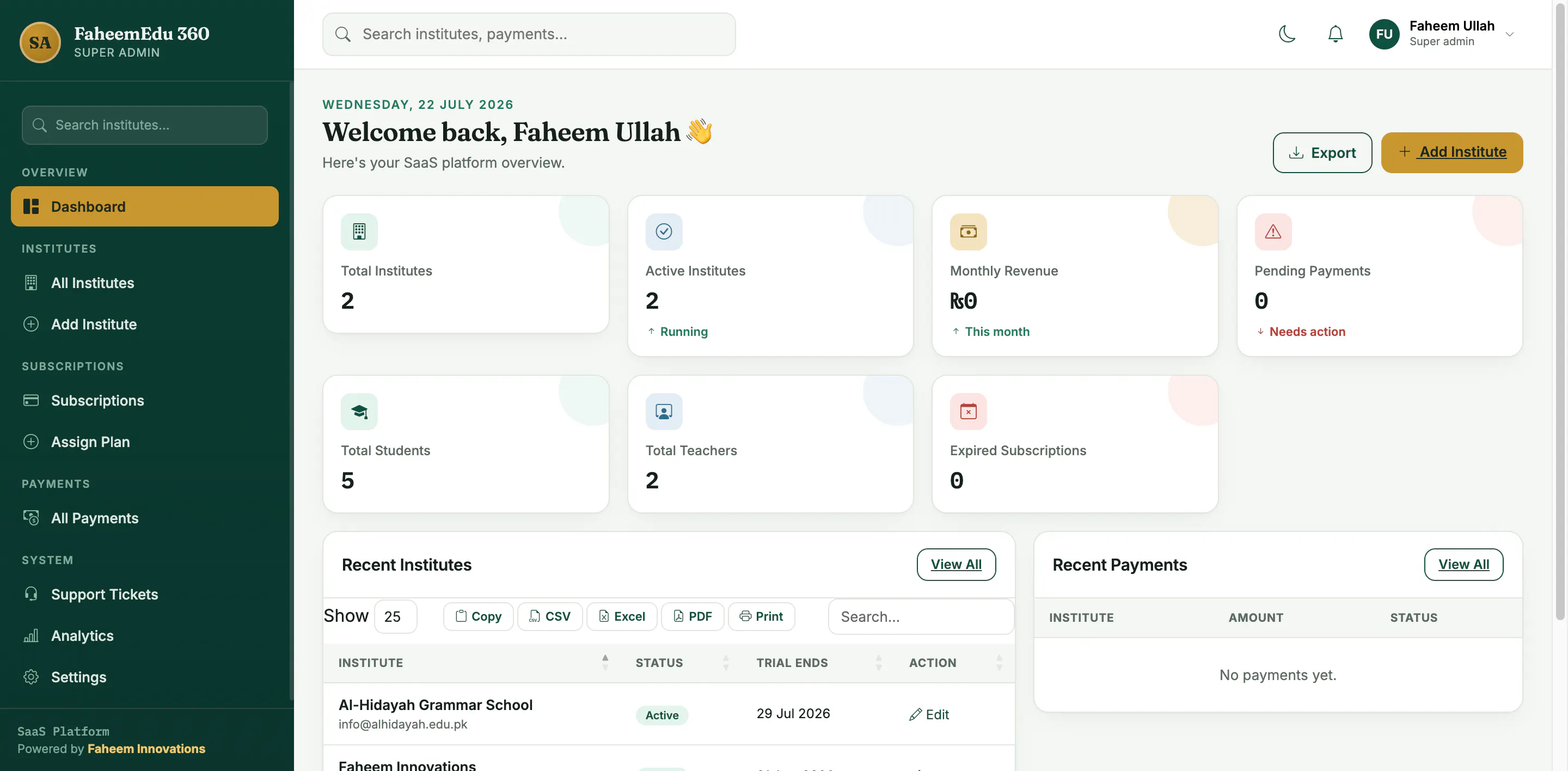Click the Faheem Innovations footer link

tap(146, 749)
